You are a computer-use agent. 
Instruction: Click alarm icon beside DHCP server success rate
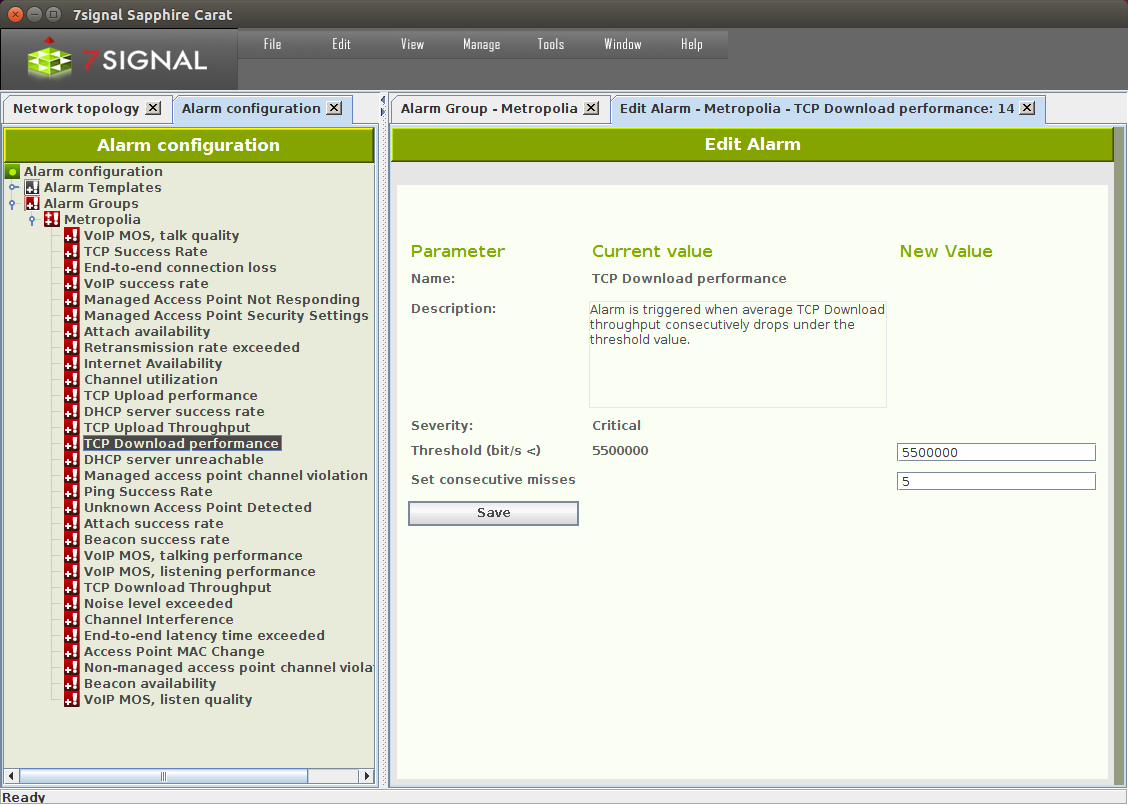[71, 411]
